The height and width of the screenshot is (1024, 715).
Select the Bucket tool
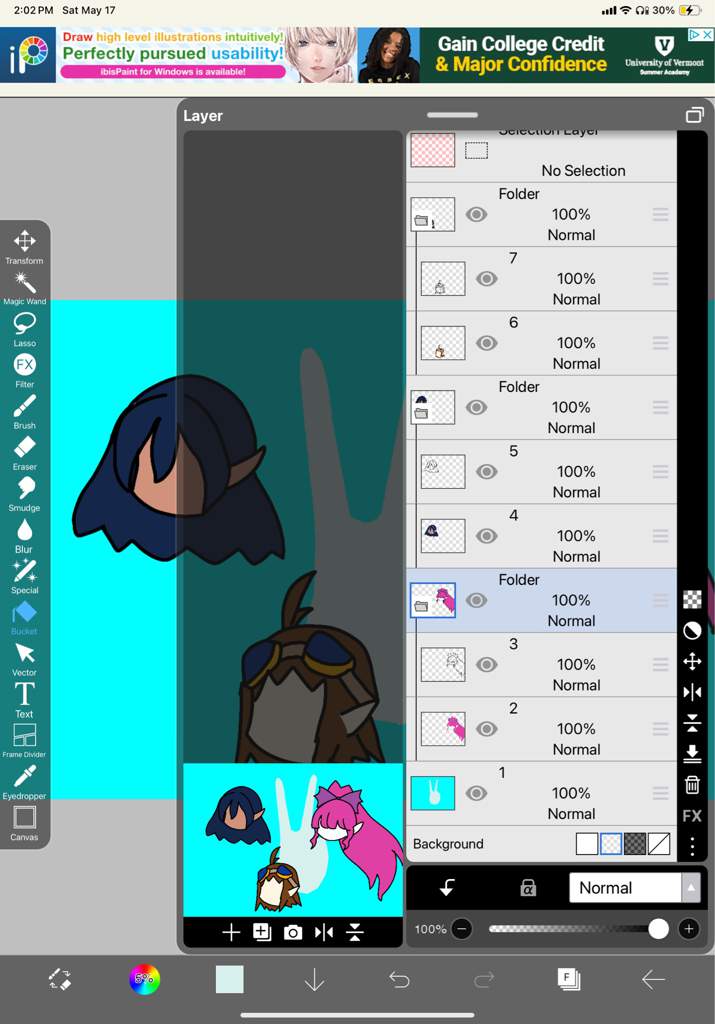(24, 618)
